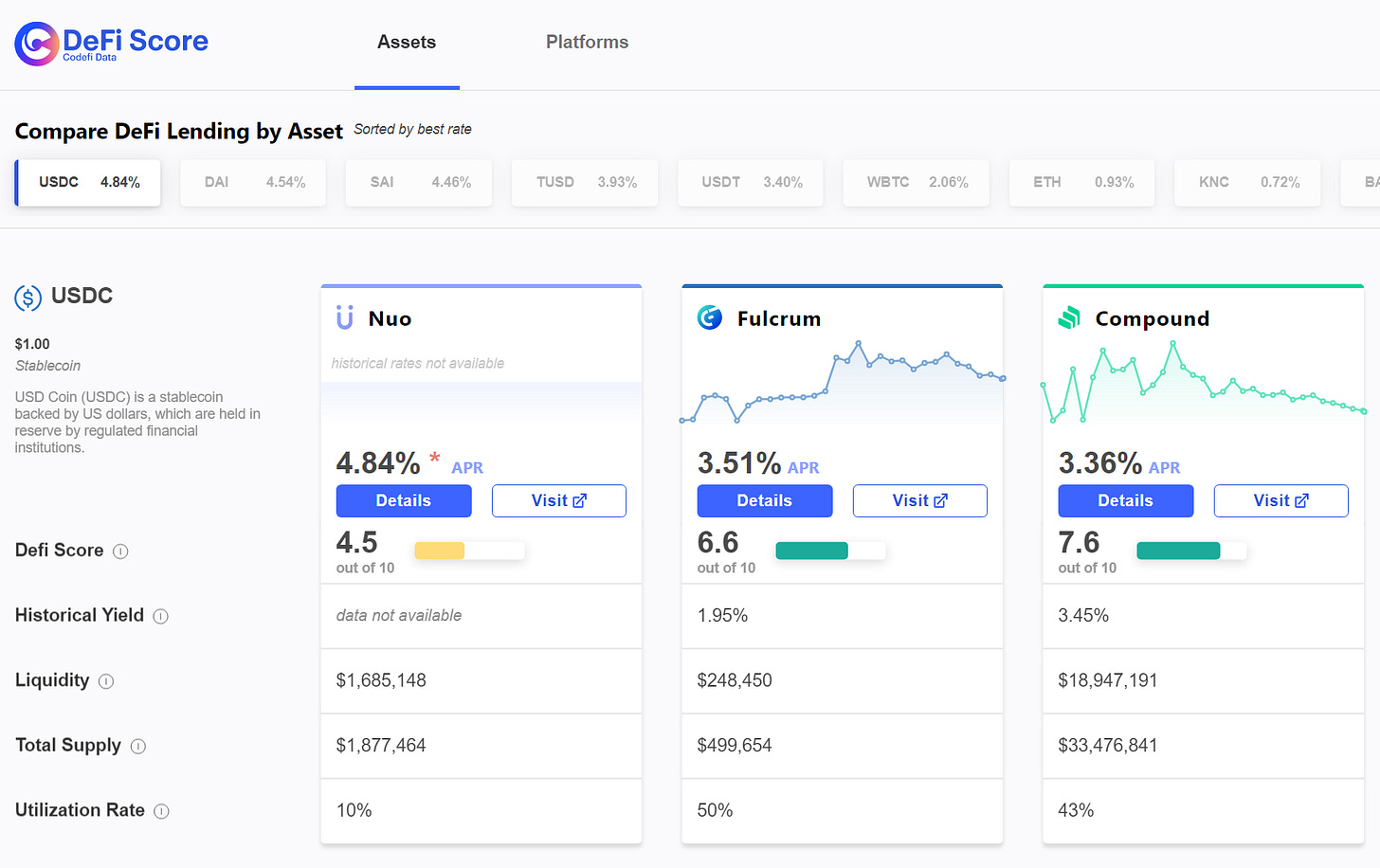Click Compound historical yield 3.45%

tap(1083, 616)
